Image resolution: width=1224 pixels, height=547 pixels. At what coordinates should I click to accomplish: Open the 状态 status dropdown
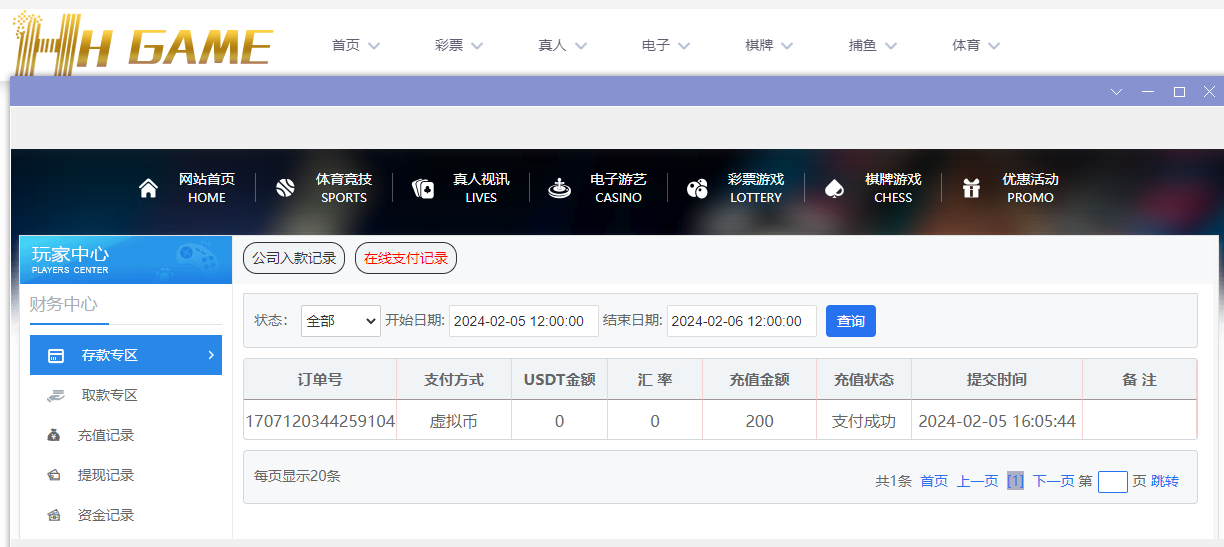[340, 321]
